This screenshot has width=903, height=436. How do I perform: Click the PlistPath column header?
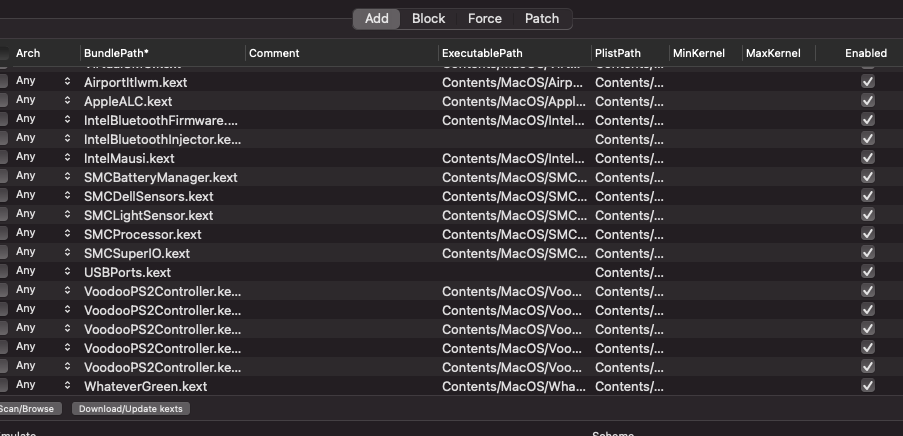pyautogui.click(x=617, y=53)
